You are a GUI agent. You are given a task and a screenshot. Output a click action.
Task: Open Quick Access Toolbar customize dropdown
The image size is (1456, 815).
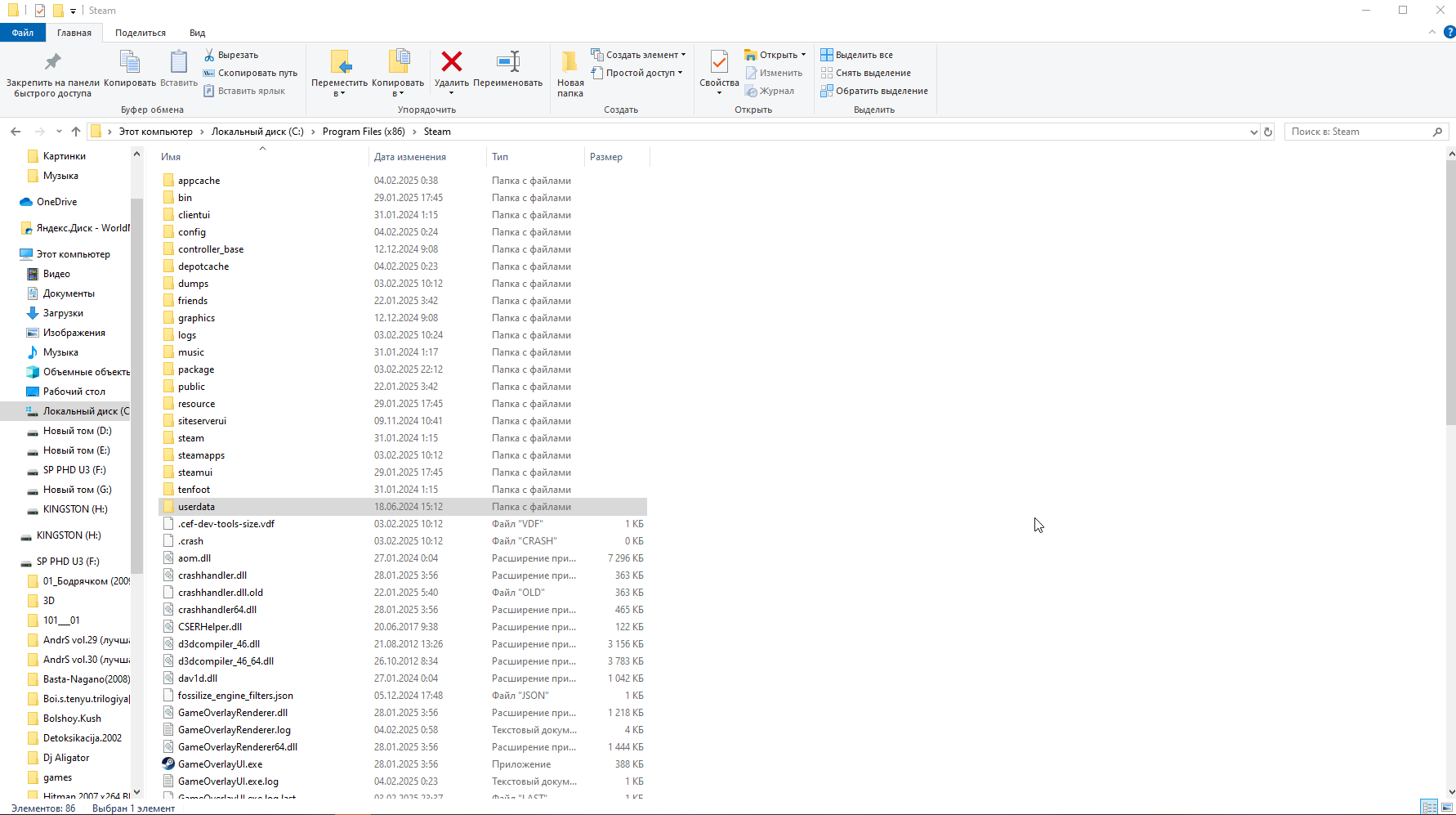[x=73, y=11]
